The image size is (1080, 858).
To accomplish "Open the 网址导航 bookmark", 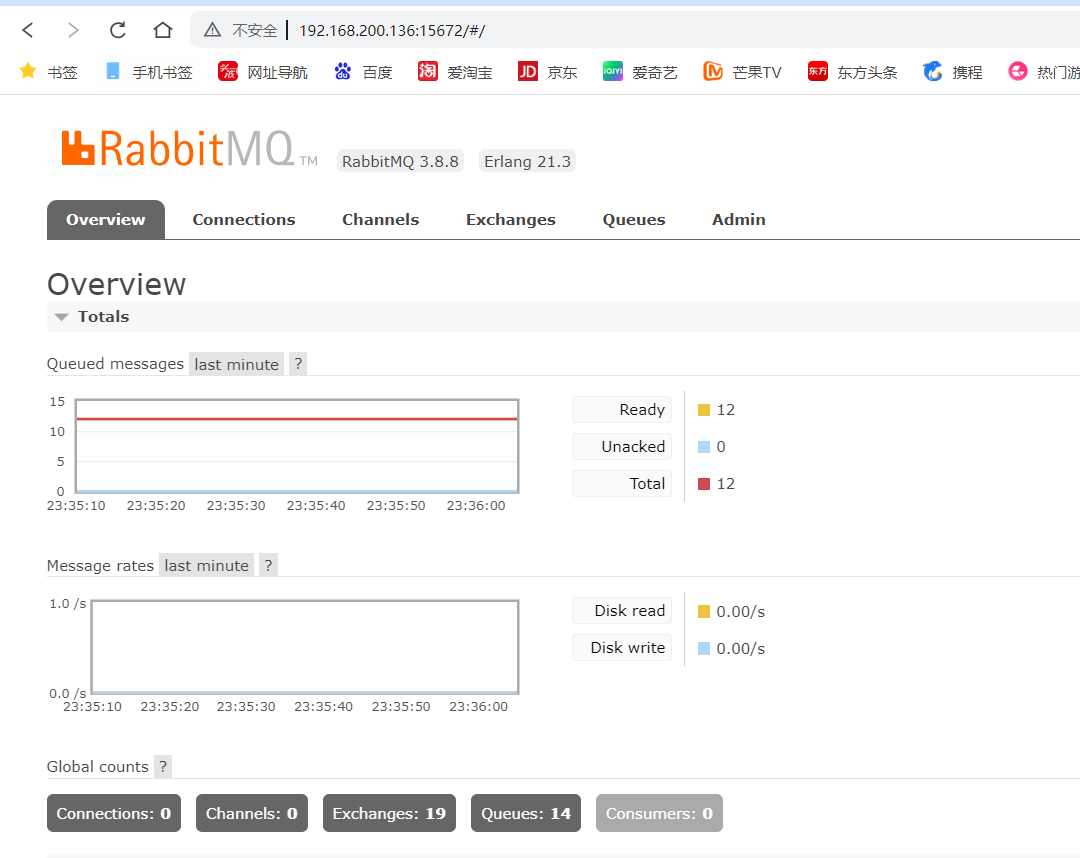I will tap(262, 72).
